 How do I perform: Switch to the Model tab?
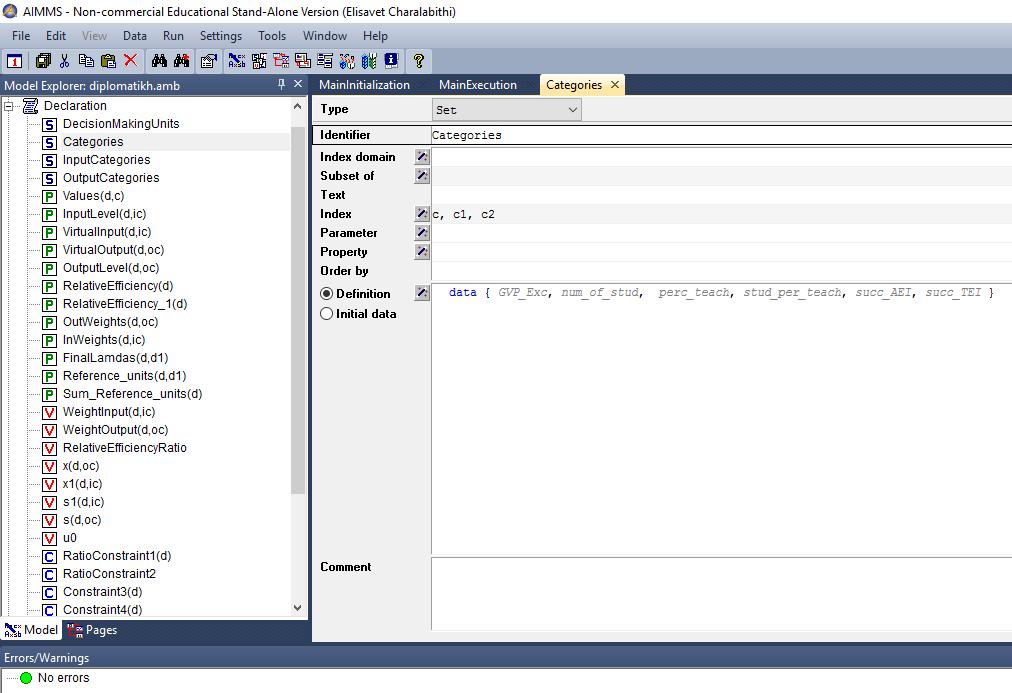pos(31,630)
